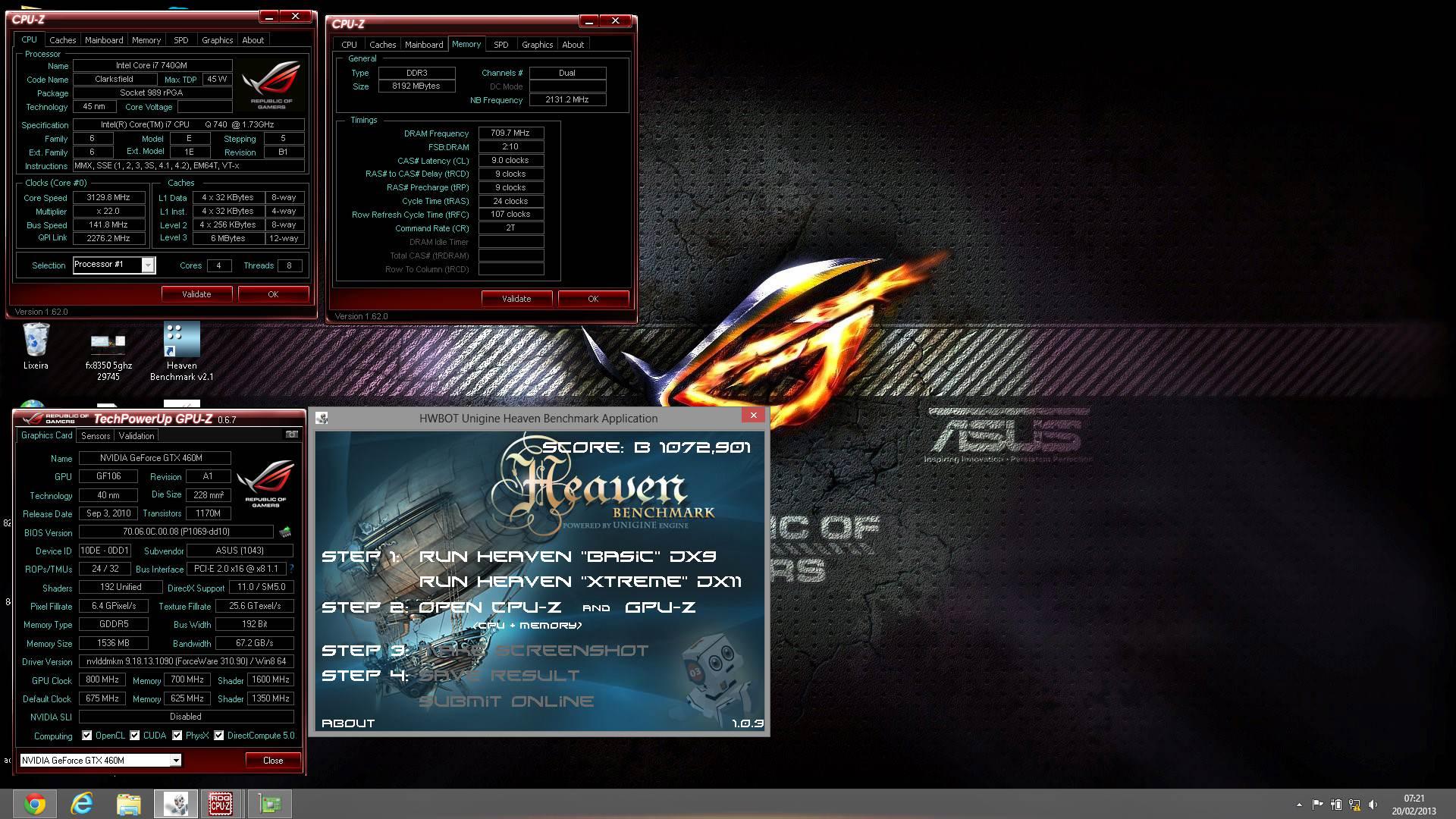Image resolution: width=1456 pixels, height=819 pixels.
Task: Show hidden system tray icons arrow
Action: (x=1299, y=805)
